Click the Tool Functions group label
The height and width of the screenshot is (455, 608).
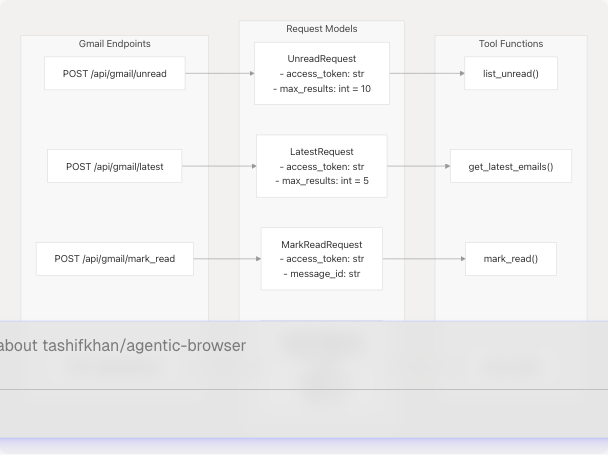511,44
